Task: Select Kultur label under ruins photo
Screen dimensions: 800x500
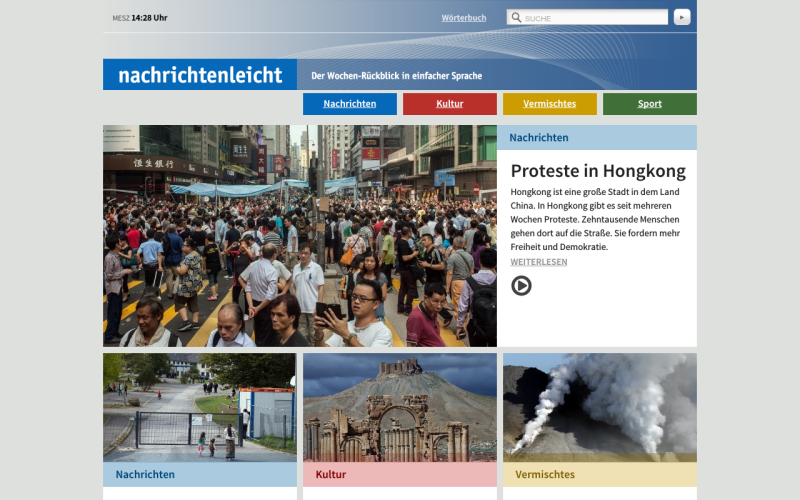Action: [x=331, y=474]
